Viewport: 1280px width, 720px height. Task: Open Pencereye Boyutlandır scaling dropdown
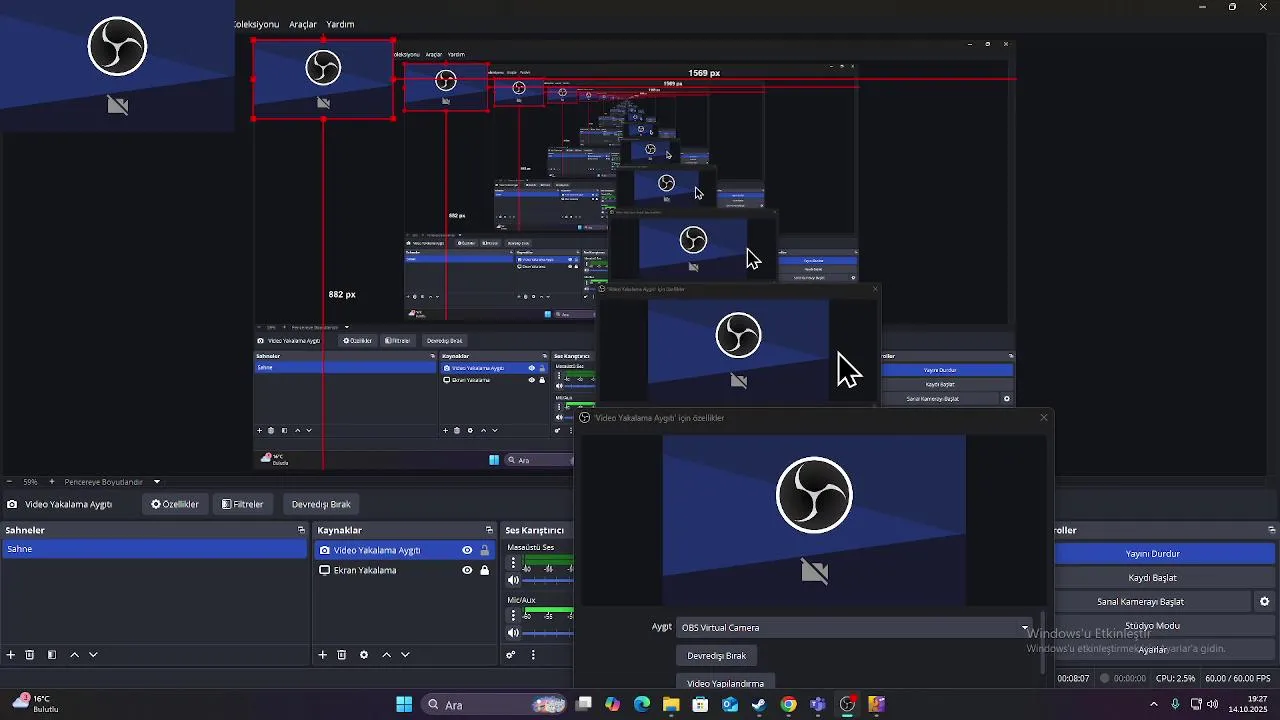tap(112, 482)
